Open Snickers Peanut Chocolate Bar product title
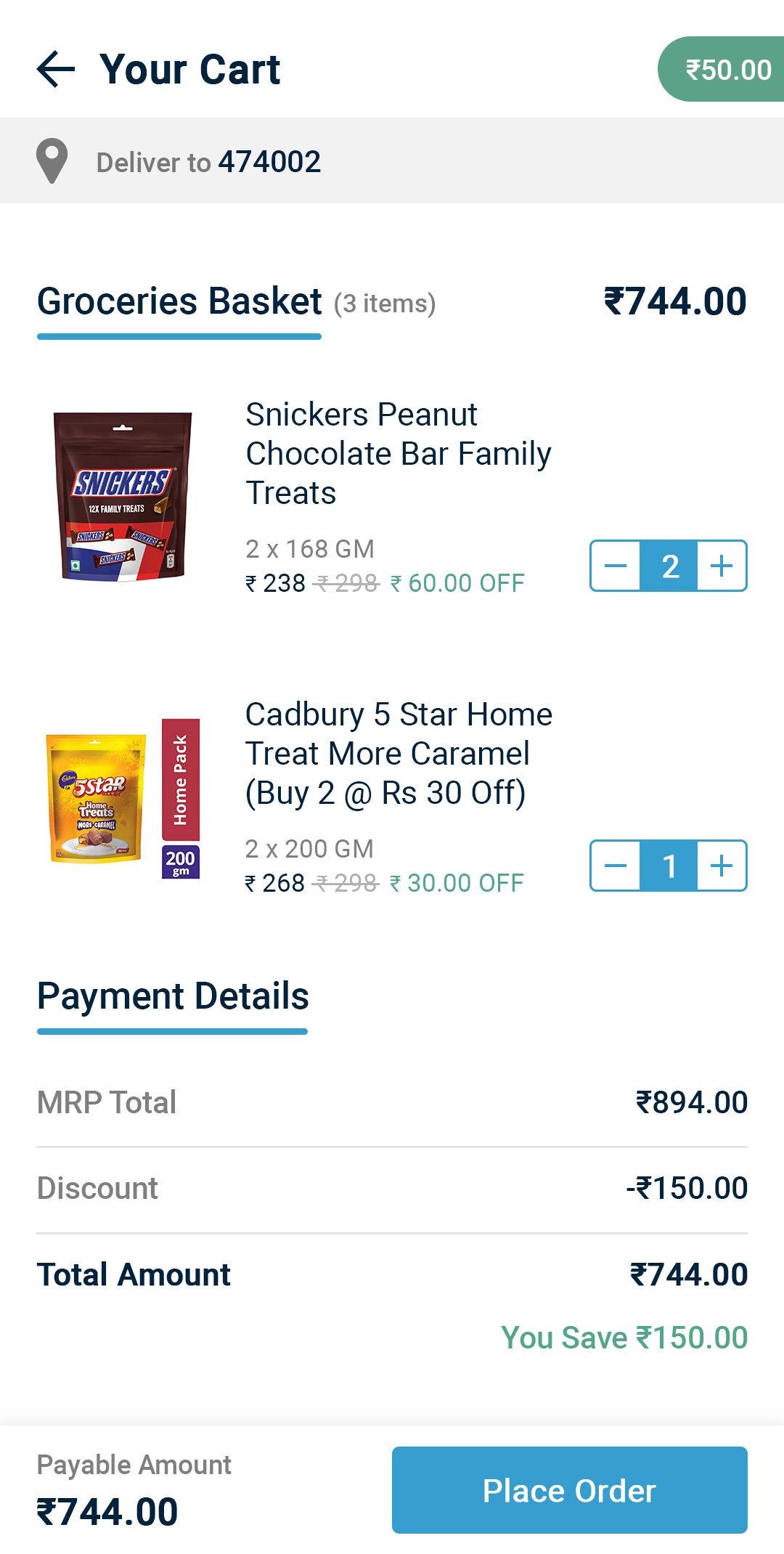Image resolution: width=784 pixels, height=1554 pixels. (398, 454)
